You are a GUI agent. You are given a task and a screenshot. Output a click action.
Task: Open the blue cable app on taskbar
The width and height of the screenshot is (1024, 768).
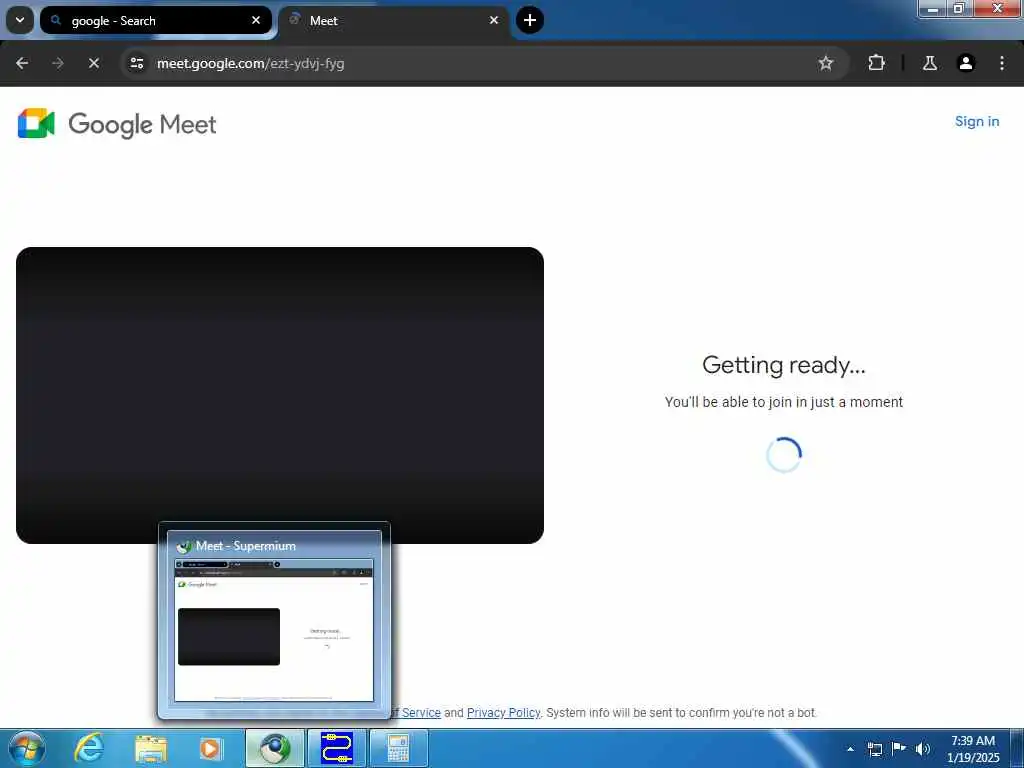coord(337,748)
